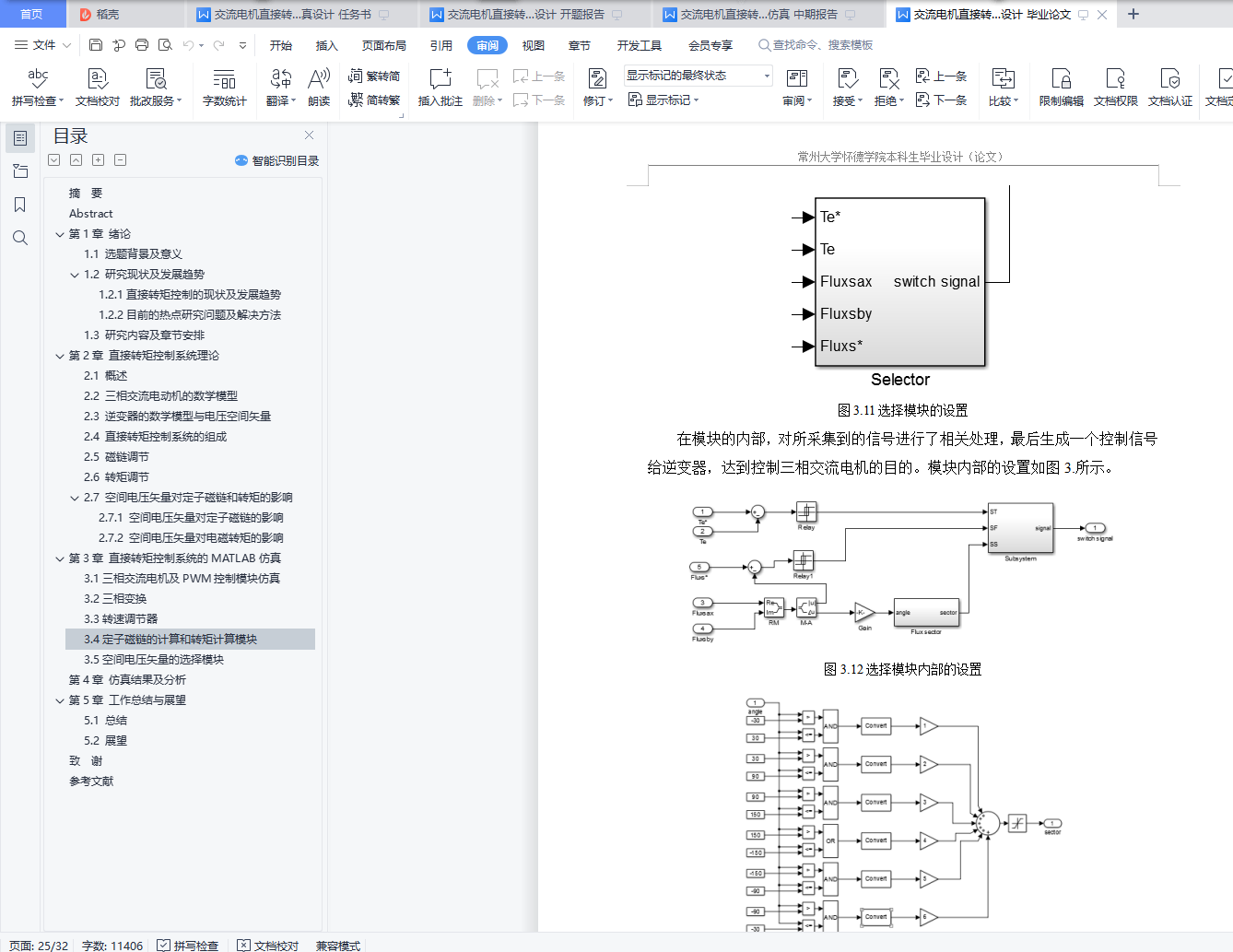The height and width of the screenshot is (952, 1233).
Task: Convert text with 简转繁 button
Action: 374,100
